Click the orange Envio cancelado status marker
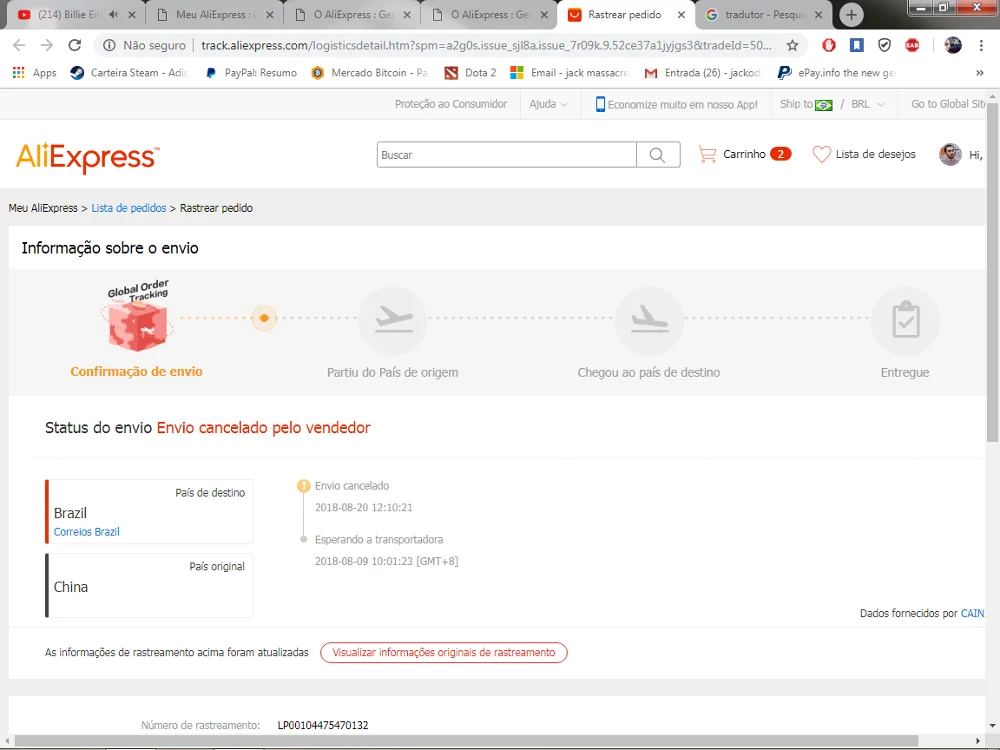This screenshot has height=750, width=1000. [x=304, y=486]
